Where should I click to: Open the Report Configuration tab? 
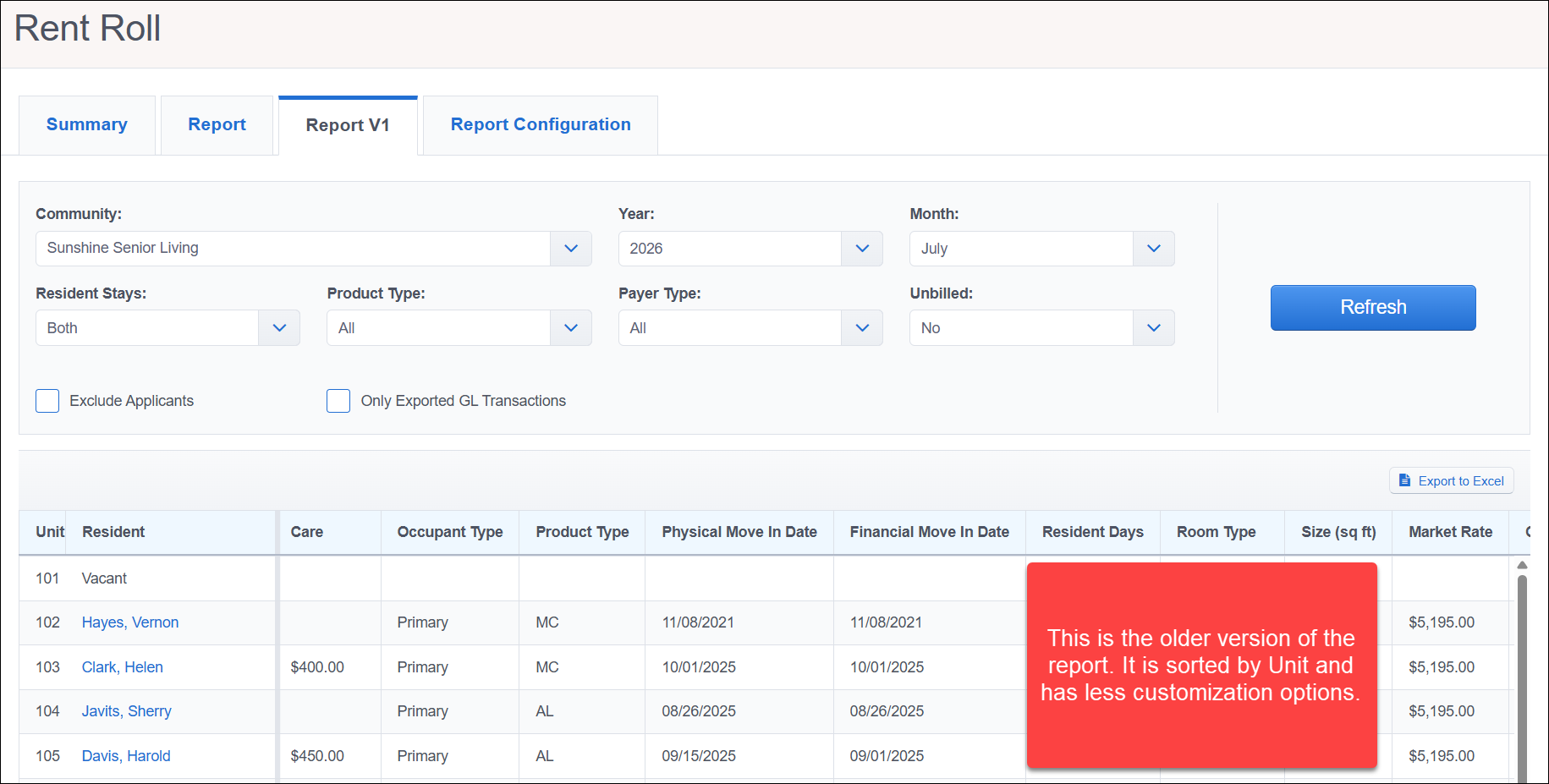541,125
